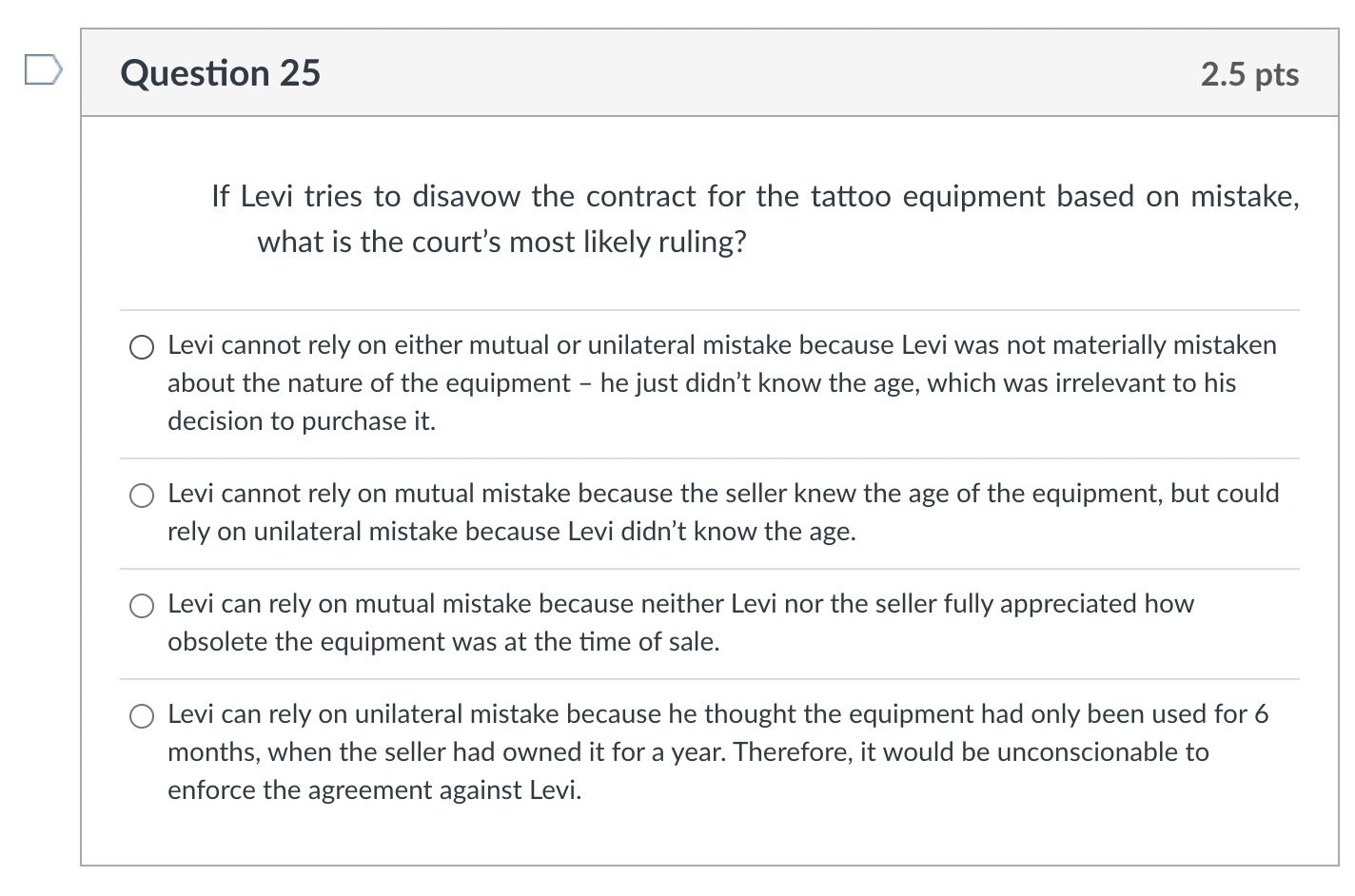Click the Question 25 header text
Screen dimensions: 1355x896
click(x=219, y=72)
